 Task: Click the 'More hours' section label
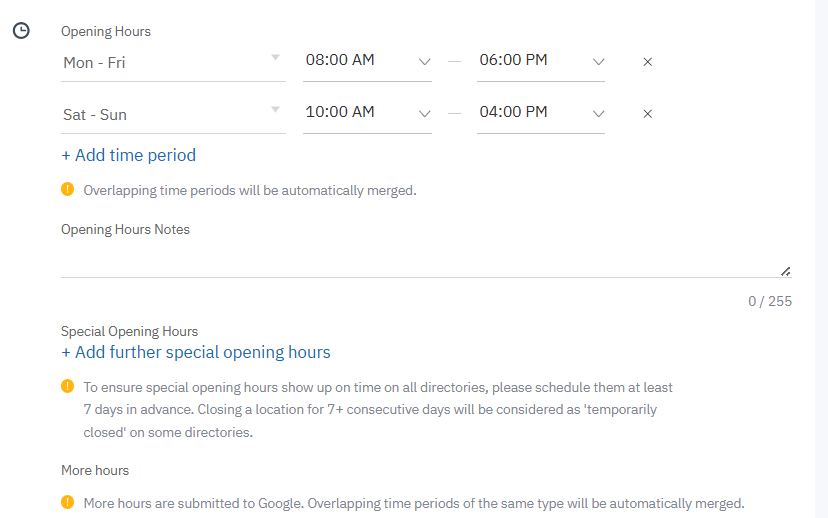click(x=95, y=470)
